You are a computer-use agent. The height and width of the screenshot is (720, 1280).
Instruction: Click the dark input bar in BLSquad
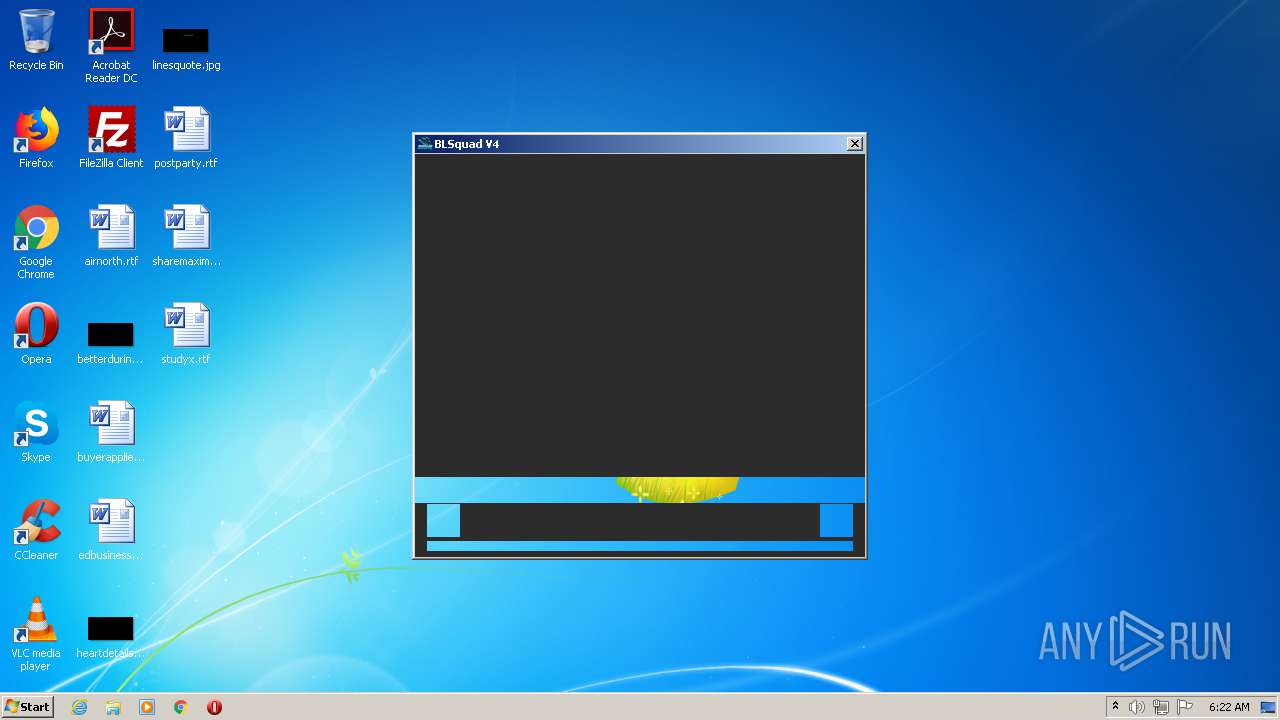pos(640,520)
